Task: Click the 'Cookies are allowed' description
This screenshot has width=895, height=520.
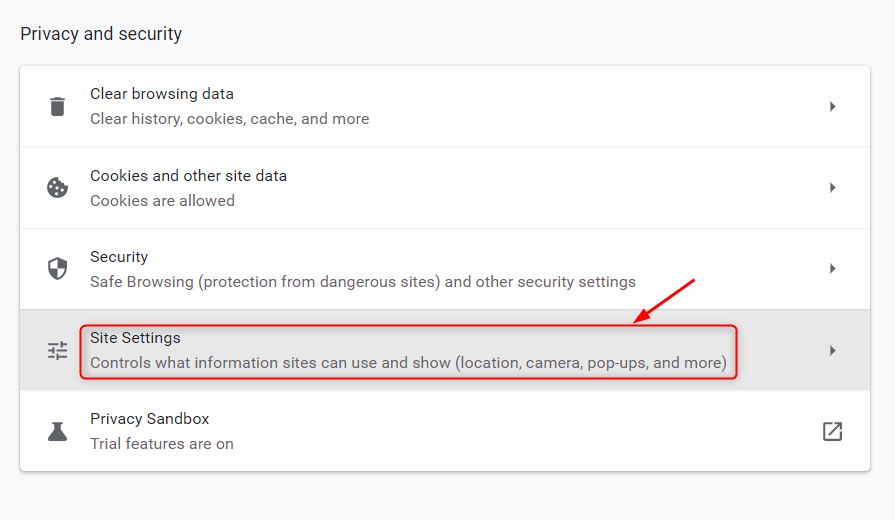Action: tap(162, 201)
